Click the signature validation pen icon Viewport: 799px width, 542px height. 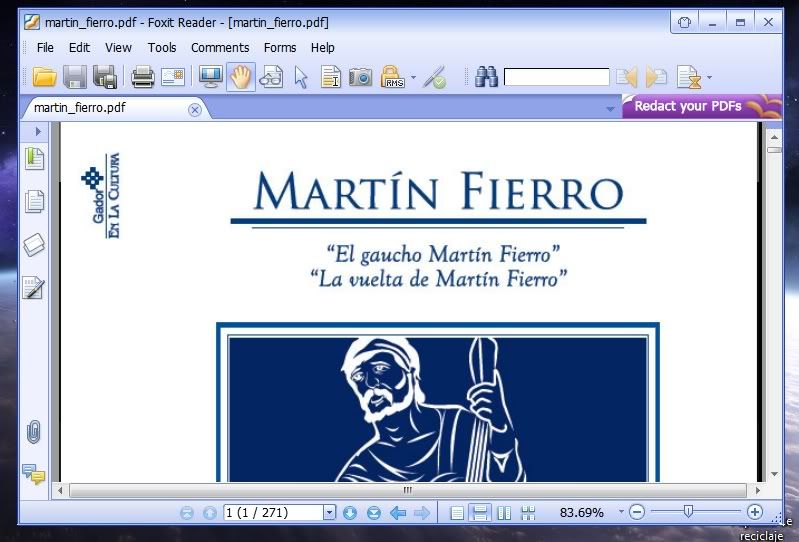(435, 77)
